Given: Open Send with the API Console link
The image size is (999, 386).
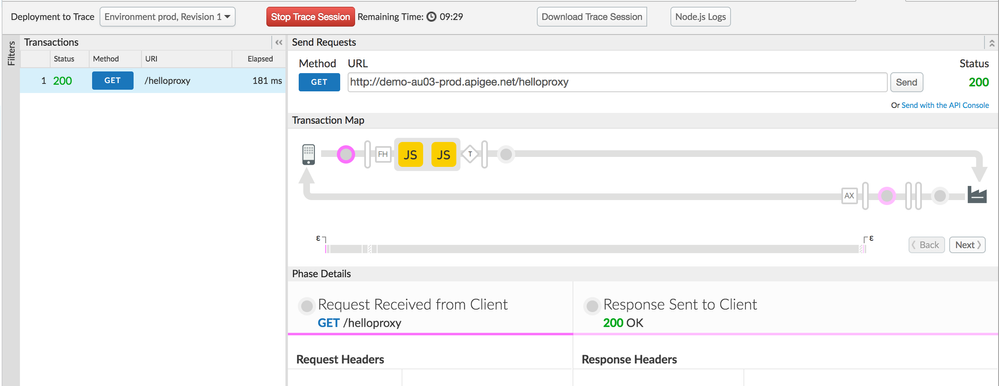Looking at the screenshot, I should point(945,105).
